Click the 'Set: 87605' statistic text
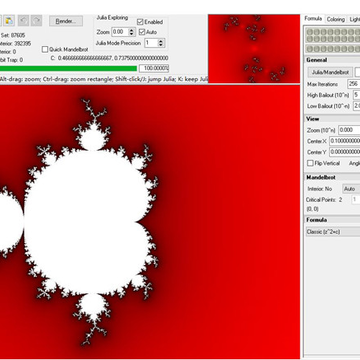 coord(13,35)
